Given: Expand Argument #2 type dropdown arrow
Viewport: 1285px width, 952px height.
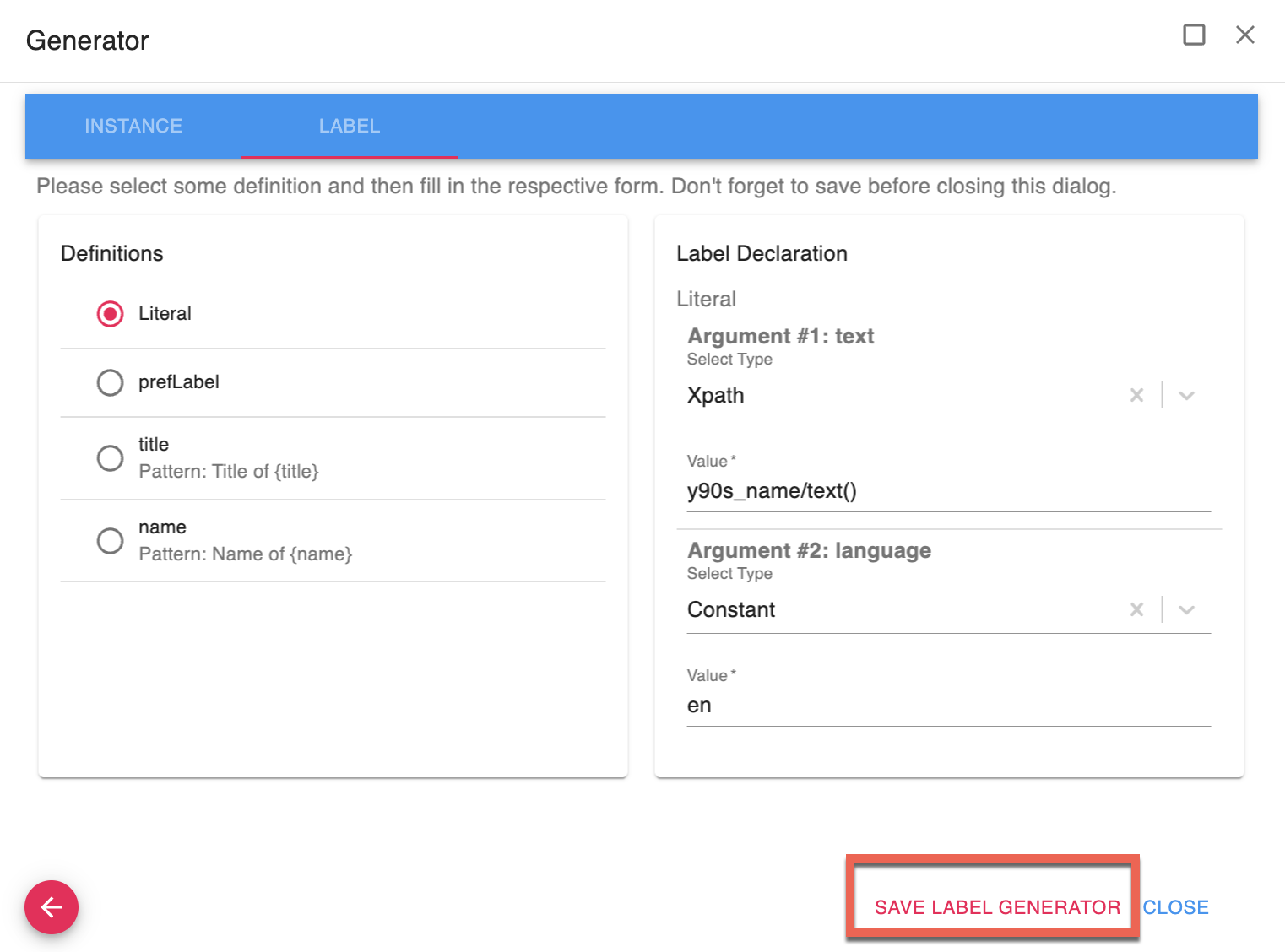Looking at the screenshot, I should 1186,609.
